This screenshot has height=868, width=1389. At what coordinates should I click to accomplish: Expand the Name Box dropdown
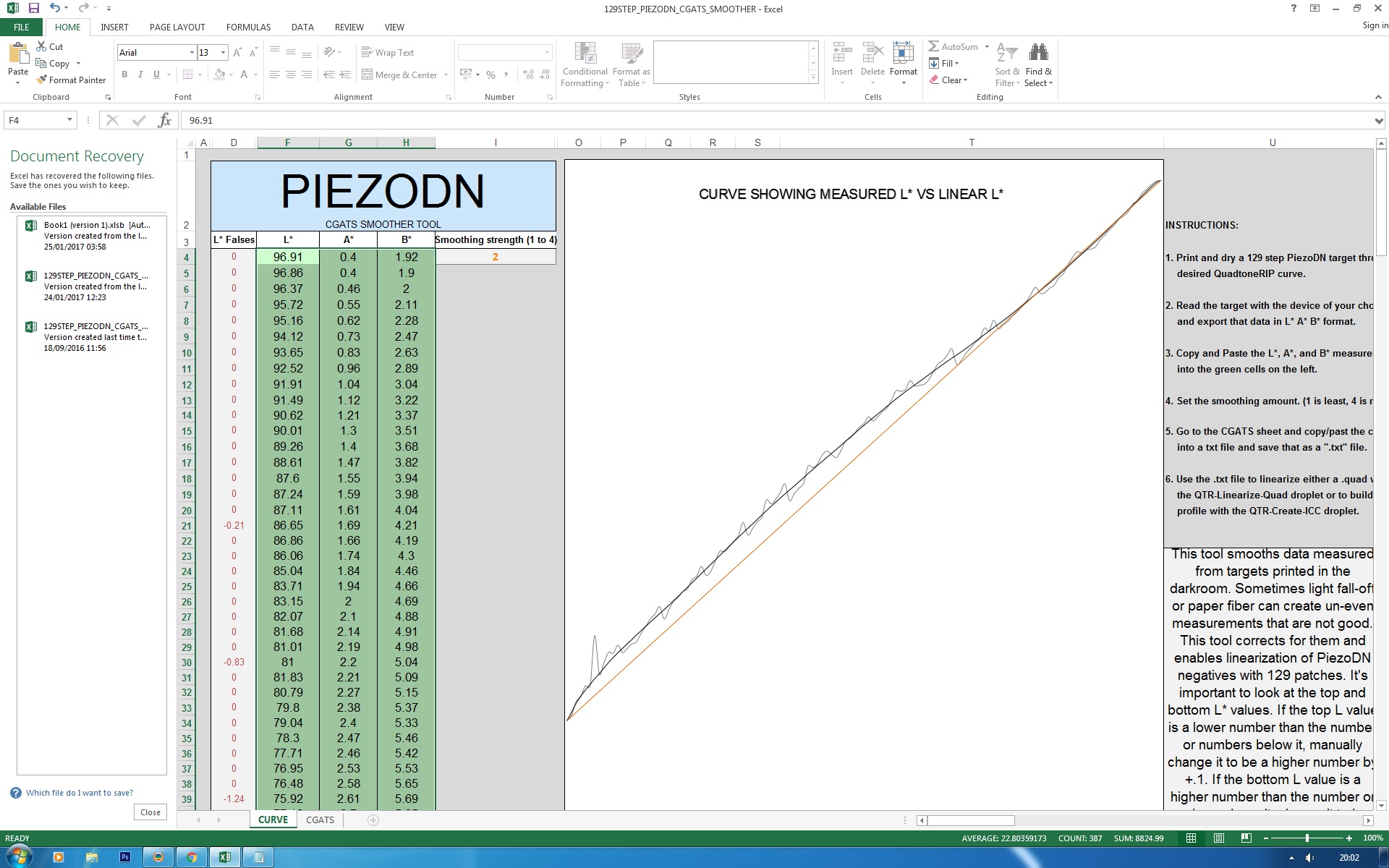click(69, 120)
